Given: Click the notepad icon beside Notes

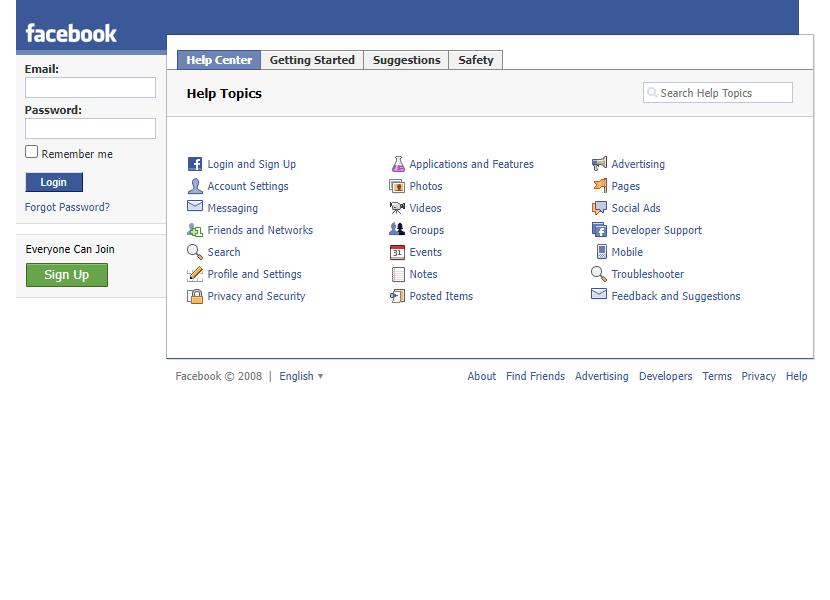Looking at the screenshot, I should click(x=398, y=274).
